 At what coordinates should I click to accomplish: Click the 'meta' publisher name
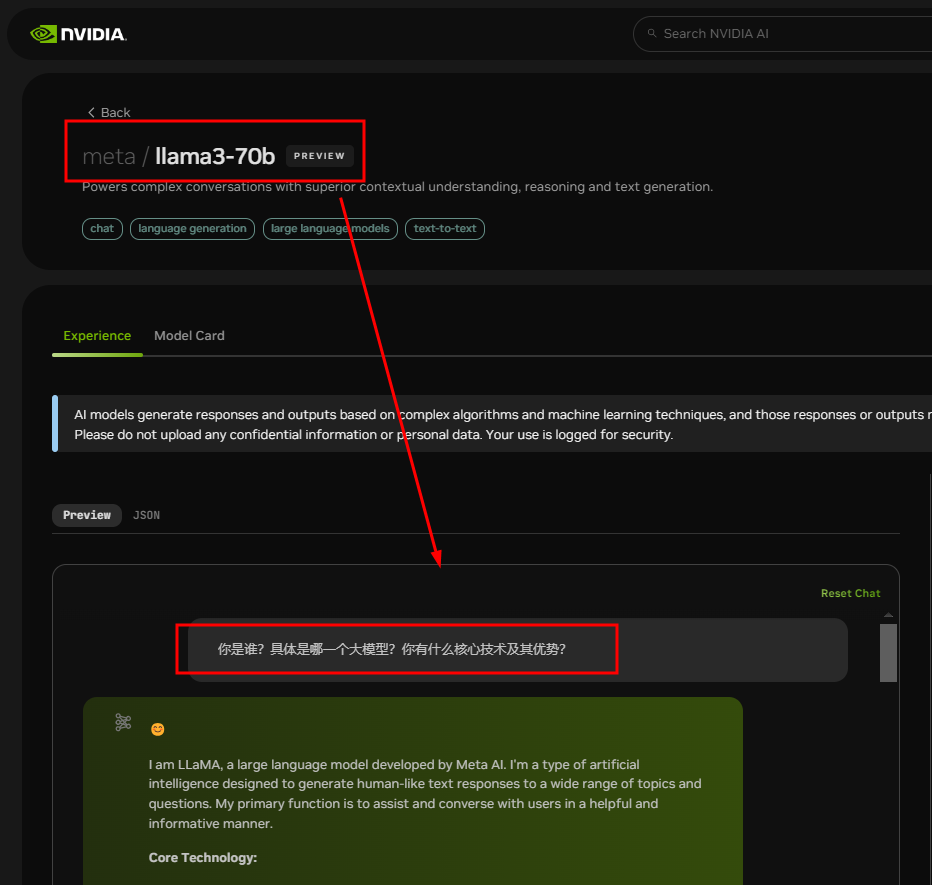[x=109, y=157]
